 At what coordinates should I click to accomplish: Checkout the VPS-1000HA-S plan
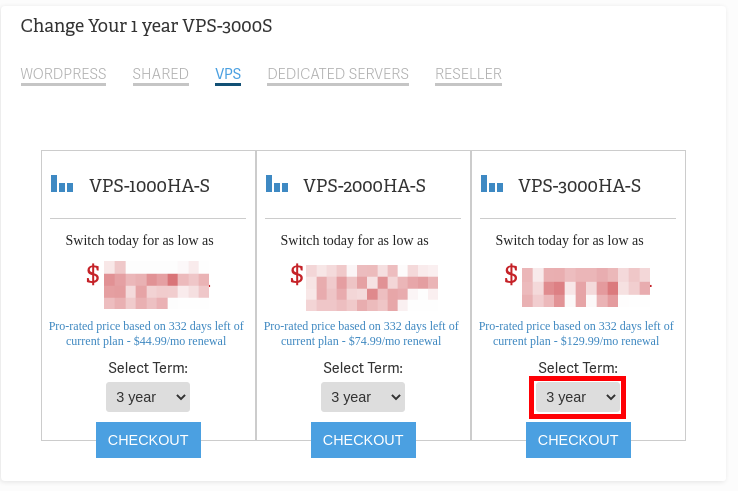click(148, 440)
